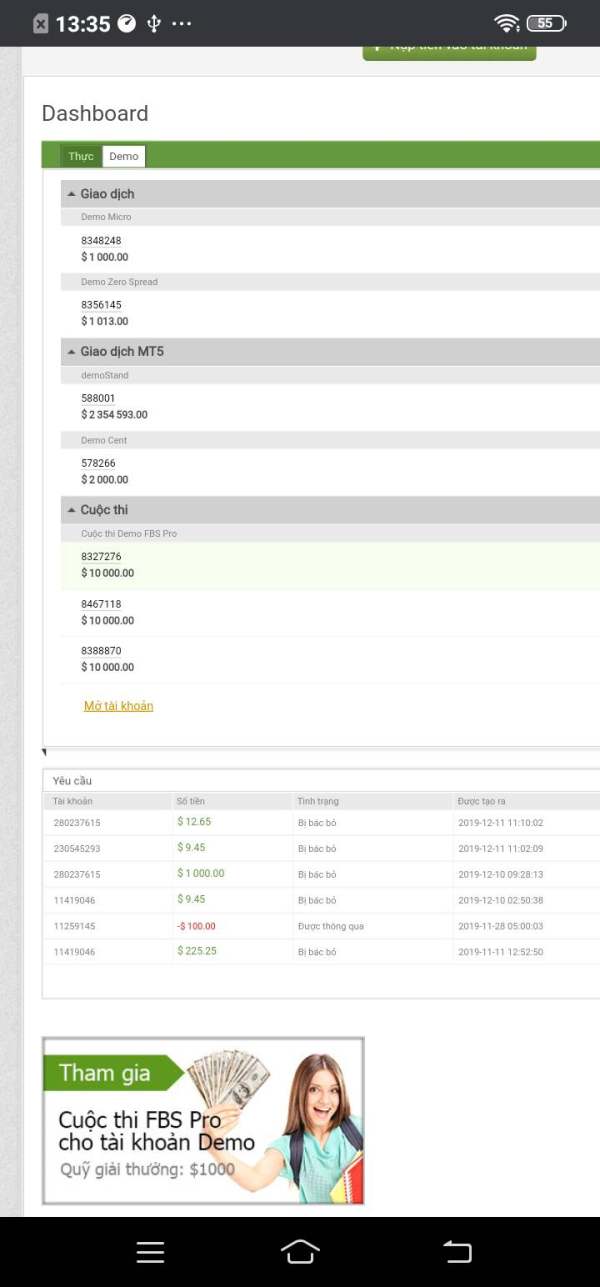Click the 2019-12-10 09:28:13 timestamp
The height and width of the screenshot is (1287, 600).
click(501, 874)
